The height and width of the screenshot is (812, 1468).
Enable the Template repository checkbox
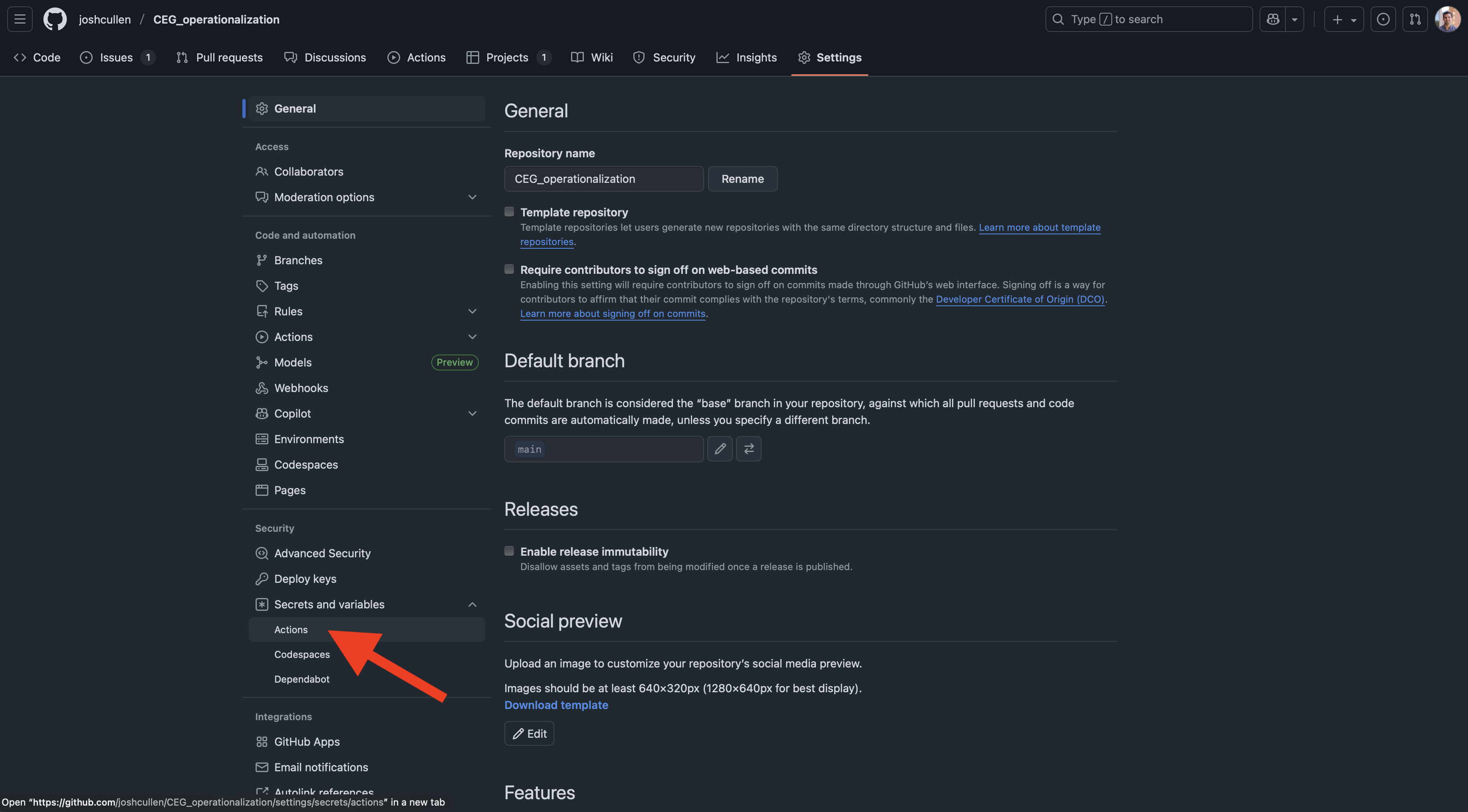(509, 212)
